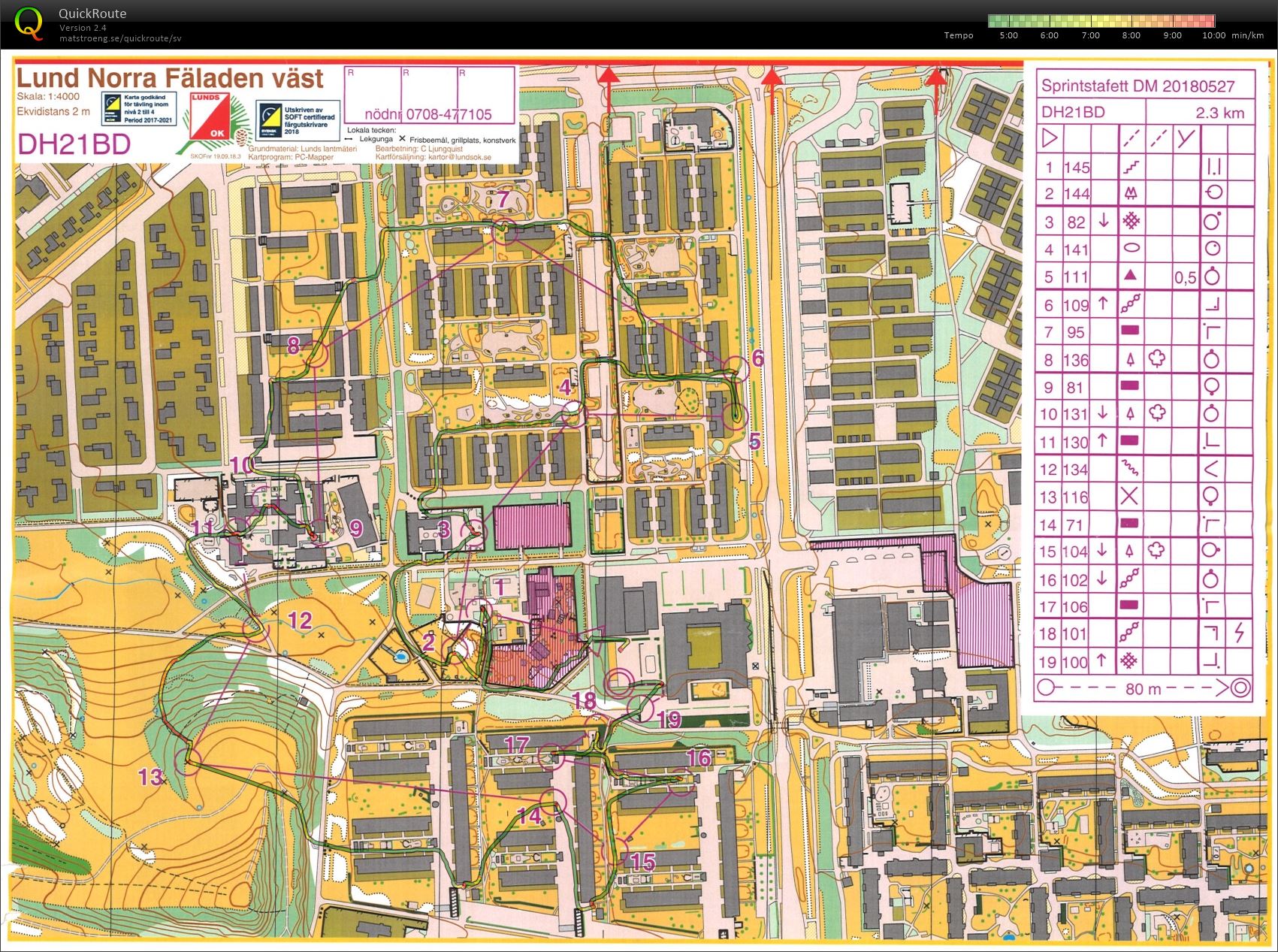Click the 2.3 km course length
Screen dimensions: 1278x952
pyautogui.click(x=1220, y=113)
